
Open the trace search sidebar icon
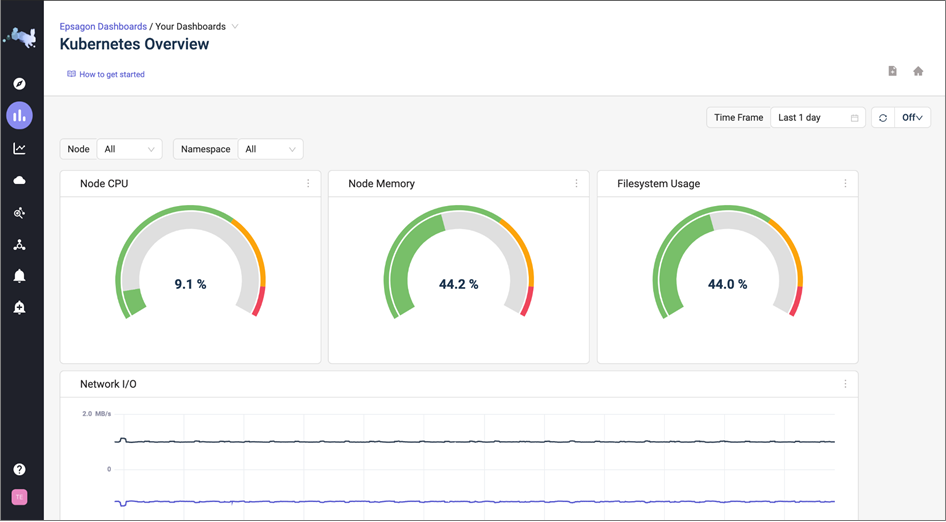click(x=19, y=212)
